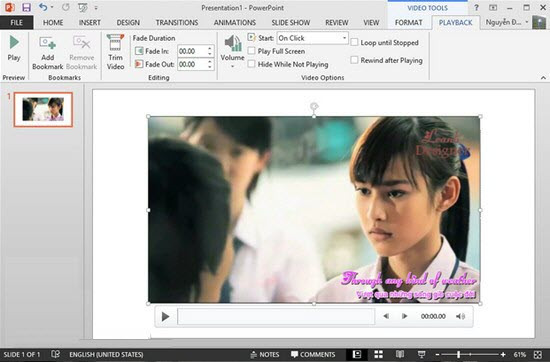This screenshot has height=362, width=550.
Task: Zoom in with the plus button
Action: click(x=503, y=355)
